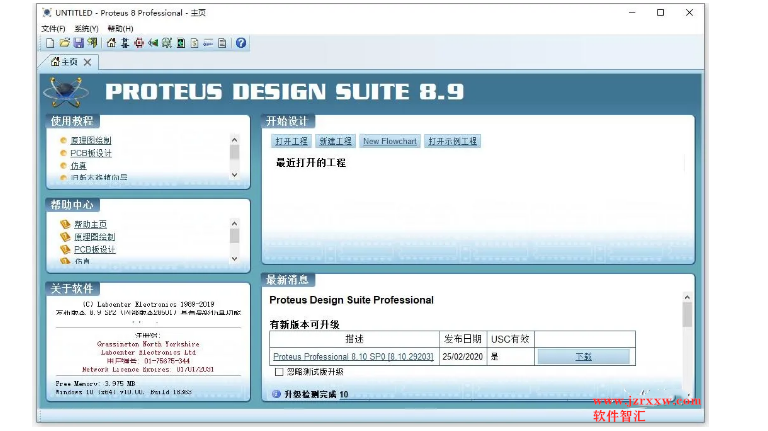The height and width of the screenshot is (431, 768).
Task: Go to the Home Page via house toolbar icon
Action: (x=111, y=43)
